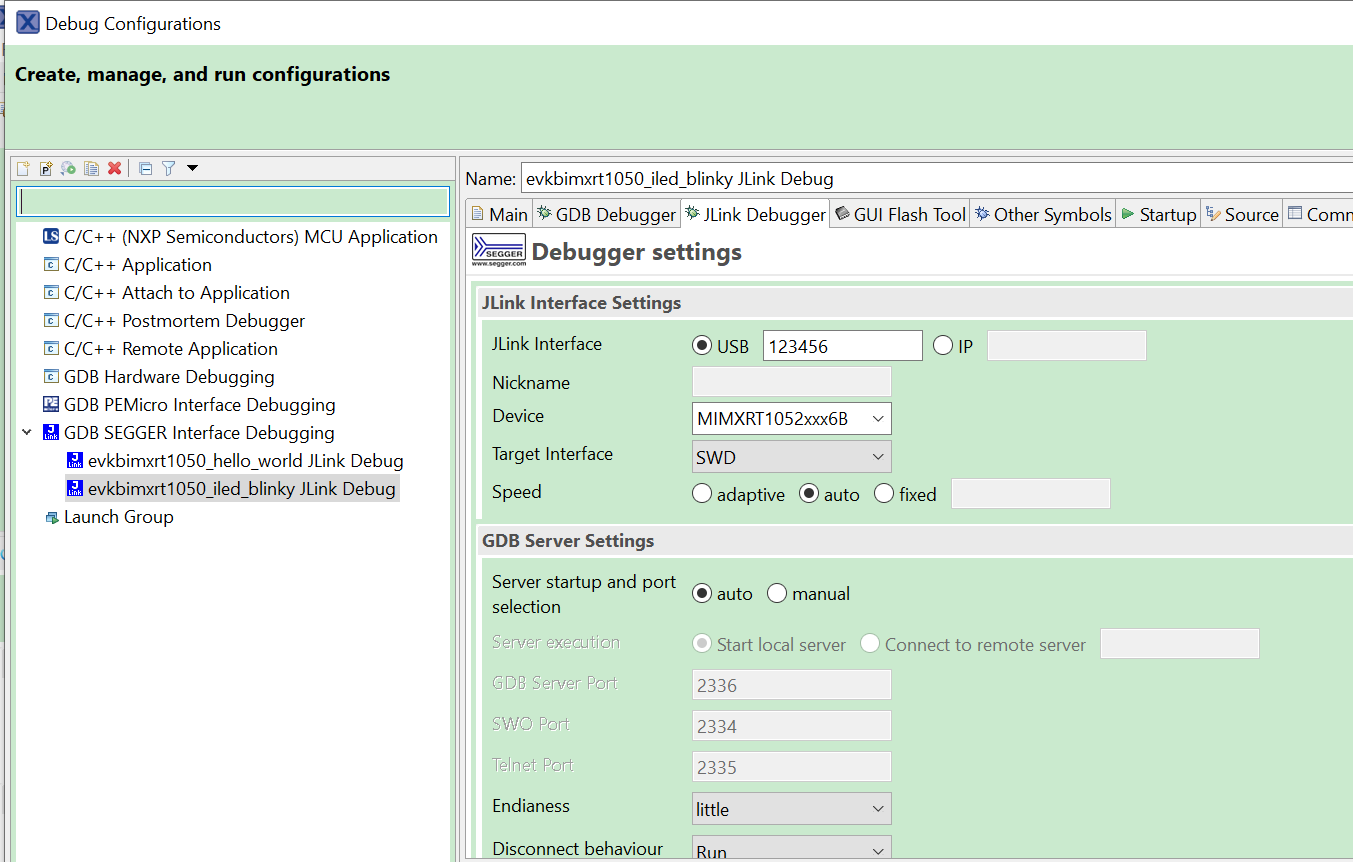Click the green play icon on Startup tab

coord(1127,214)
